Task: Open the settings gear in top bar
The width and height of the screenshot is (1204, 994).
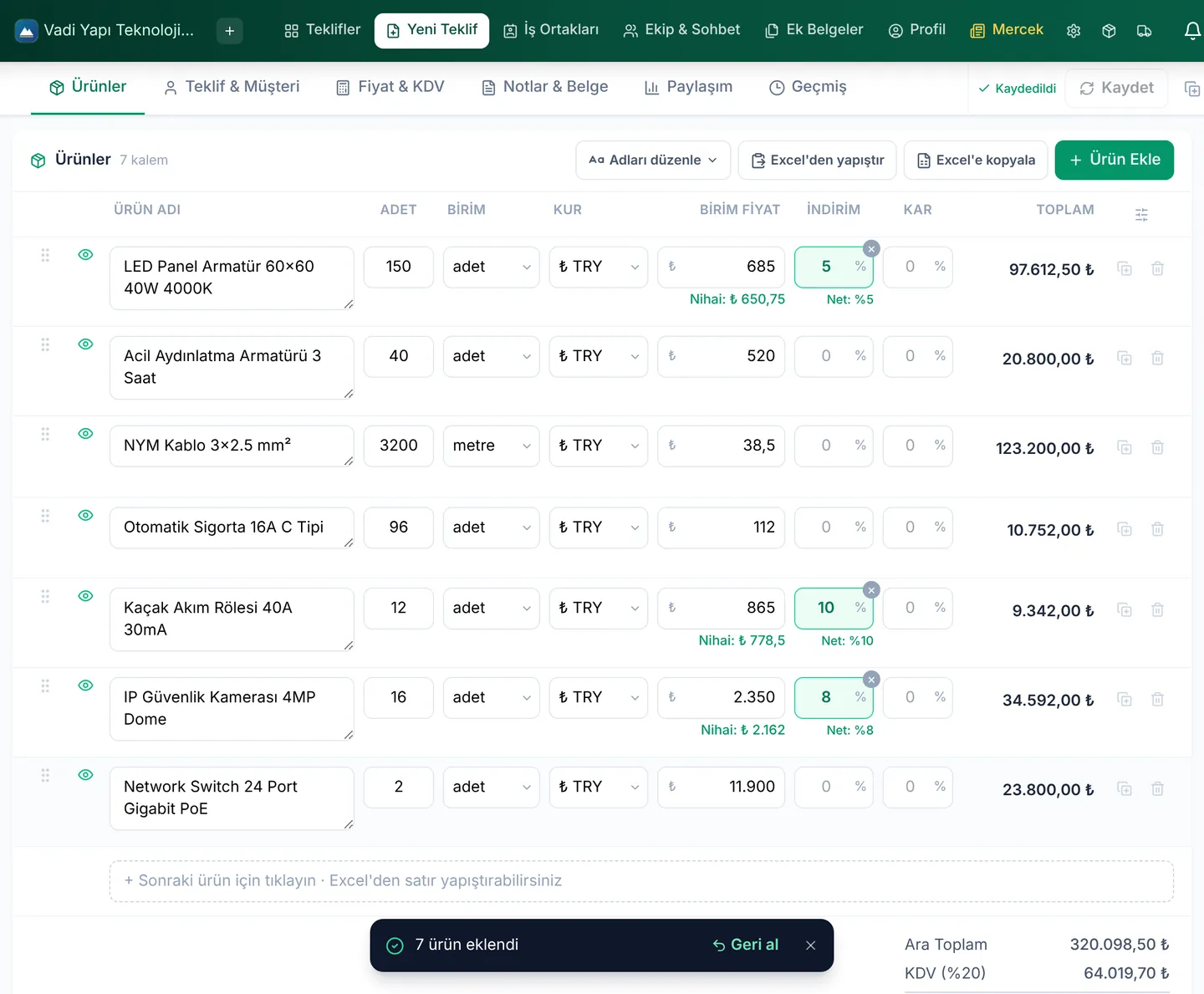Action: point(1074,31)
